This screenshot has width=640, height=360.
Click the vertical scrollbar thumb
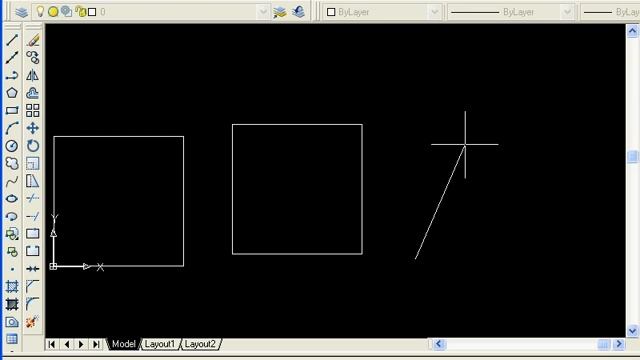pos(633,156)
